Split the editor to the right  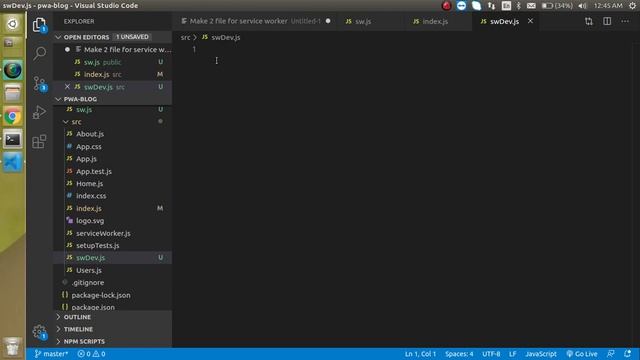tap(607, 21)
